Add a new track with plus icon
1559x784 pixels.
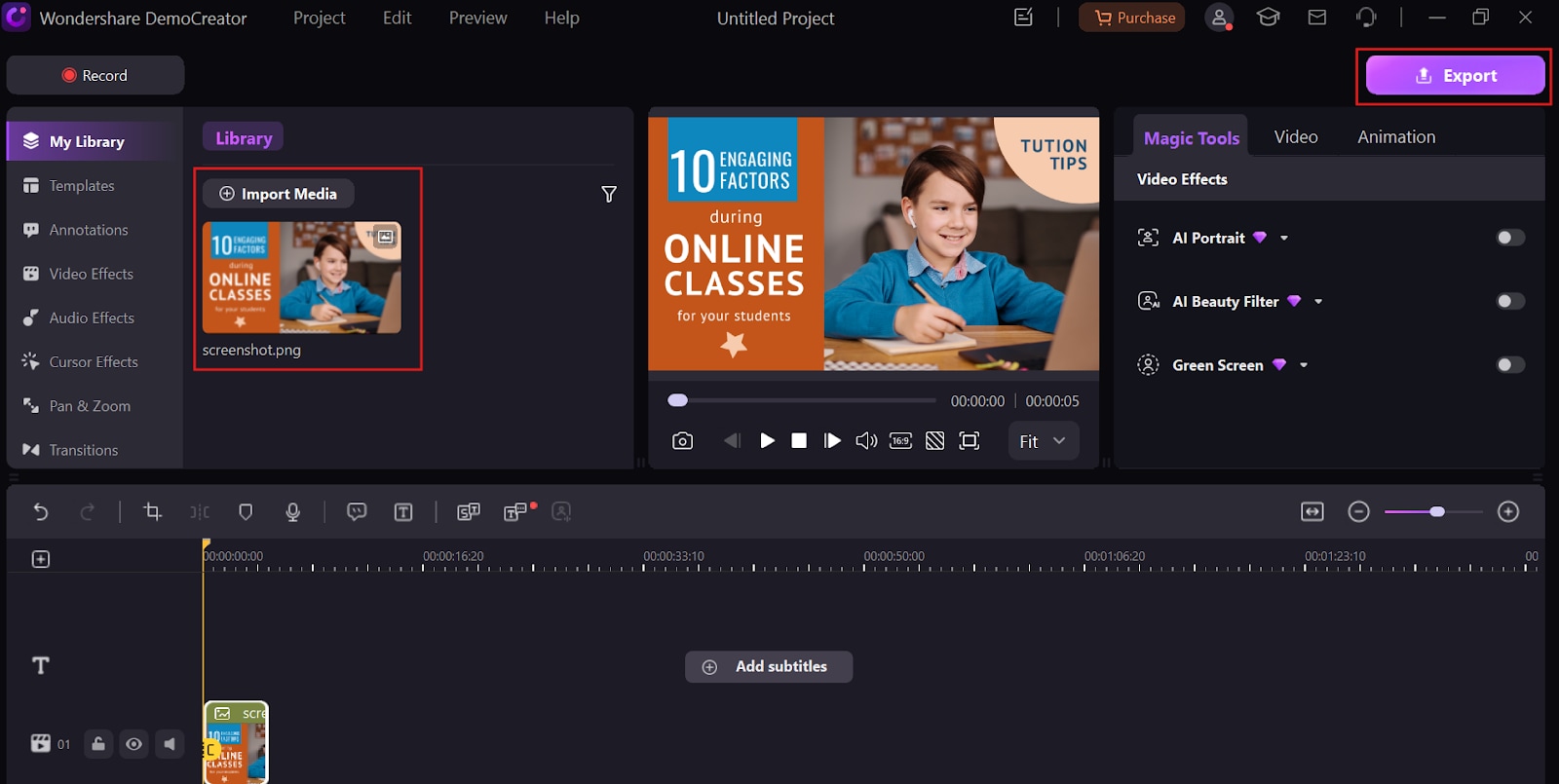point(41,559)
